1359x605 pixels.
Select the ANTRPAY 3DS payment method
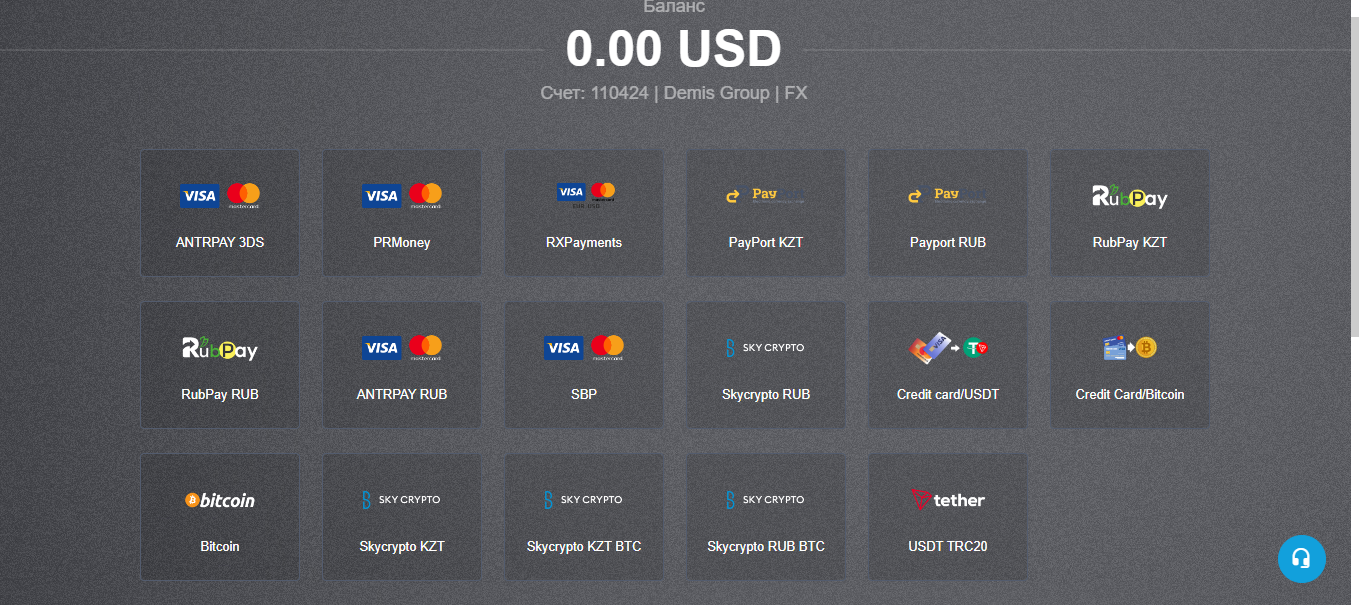[220, 213]
